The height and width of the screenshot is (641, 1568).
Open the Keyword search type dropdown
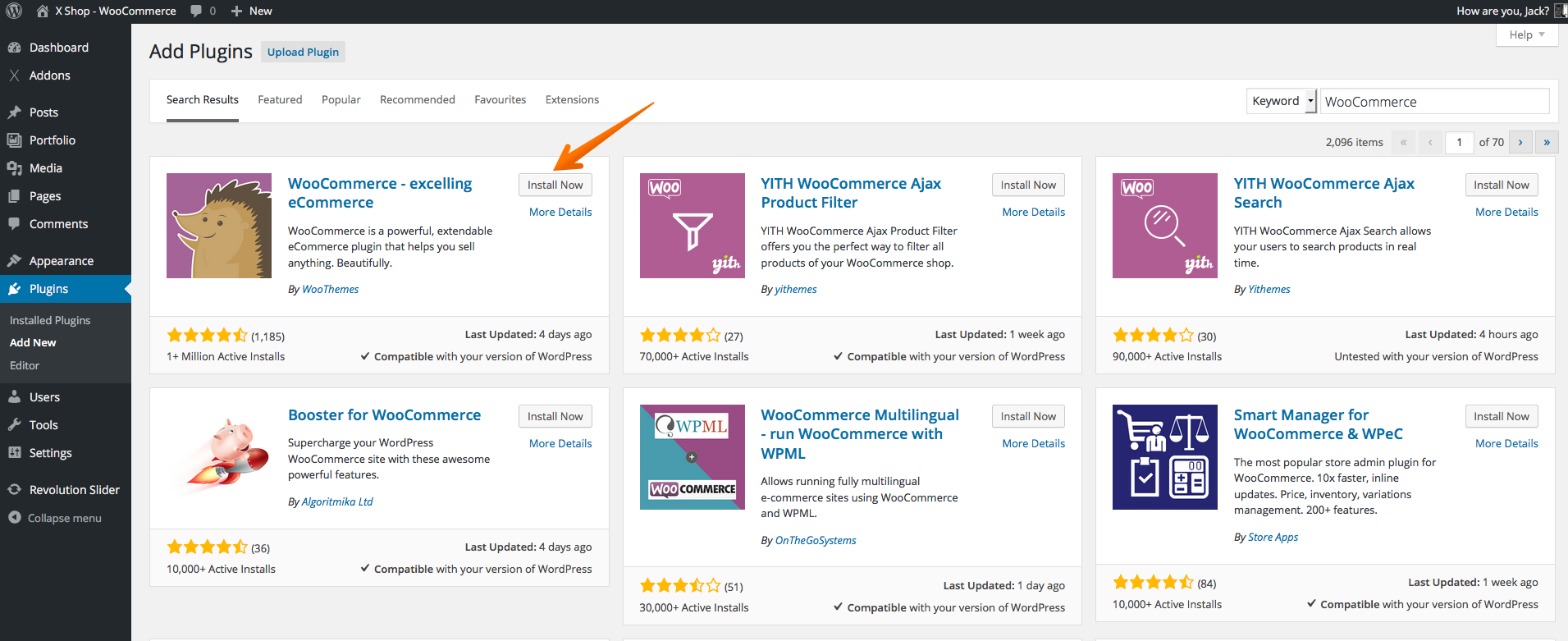pyautogui.click(x=1282, y=101)
